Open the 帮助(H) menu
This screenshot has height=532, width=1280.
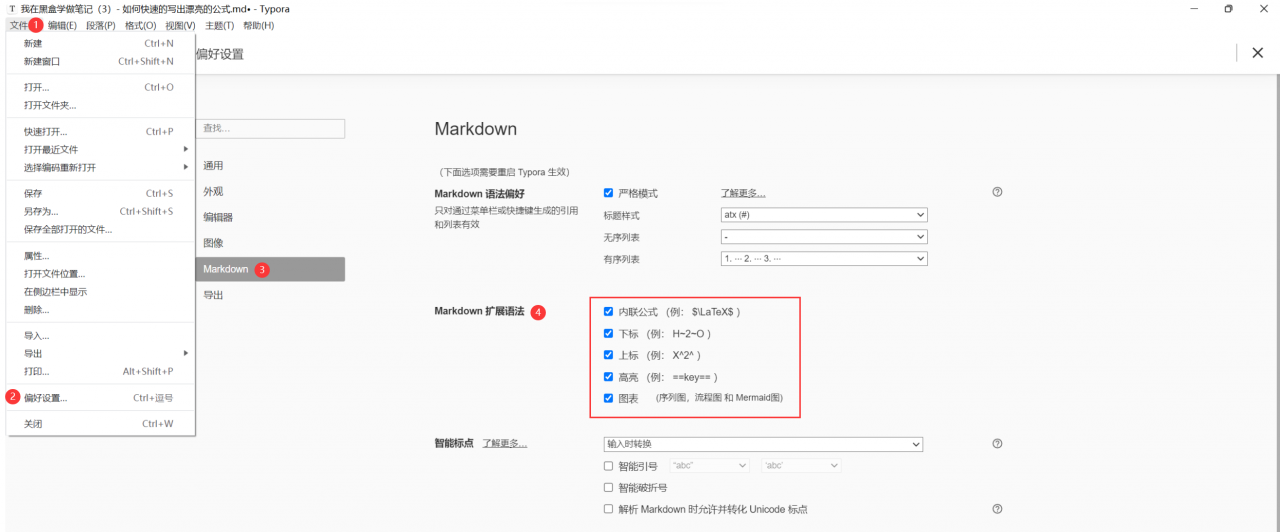pos(258,25)
